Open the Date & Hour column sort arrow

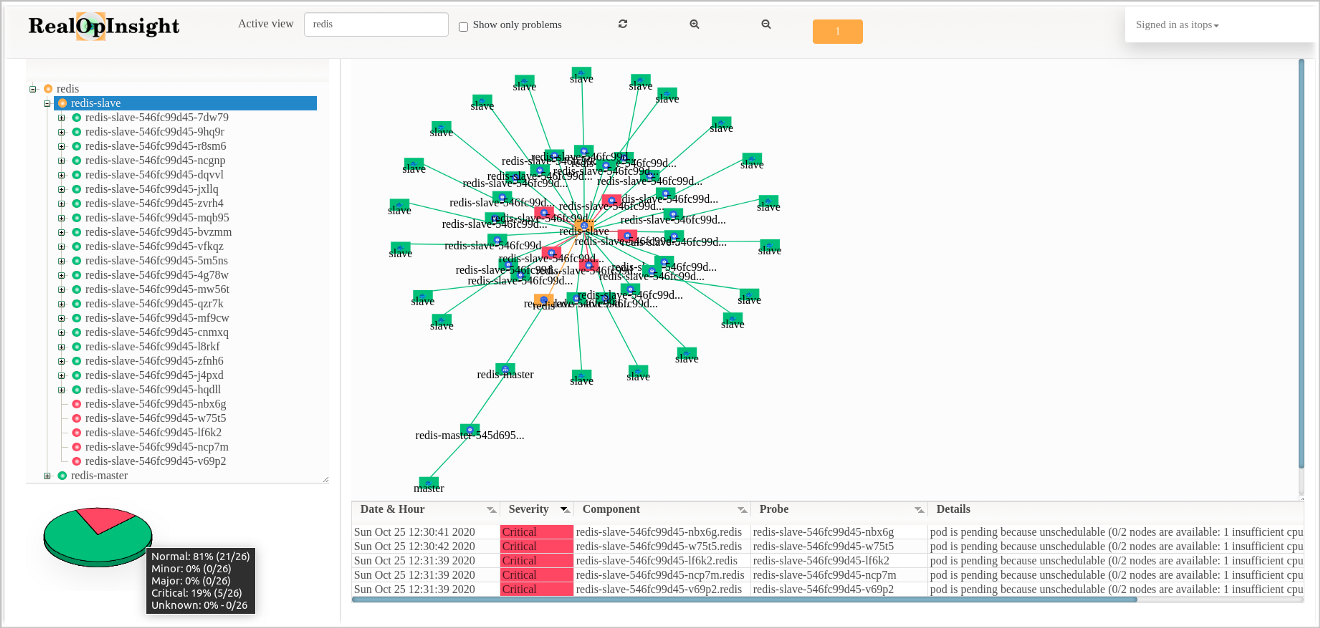(x=491, y=510)
